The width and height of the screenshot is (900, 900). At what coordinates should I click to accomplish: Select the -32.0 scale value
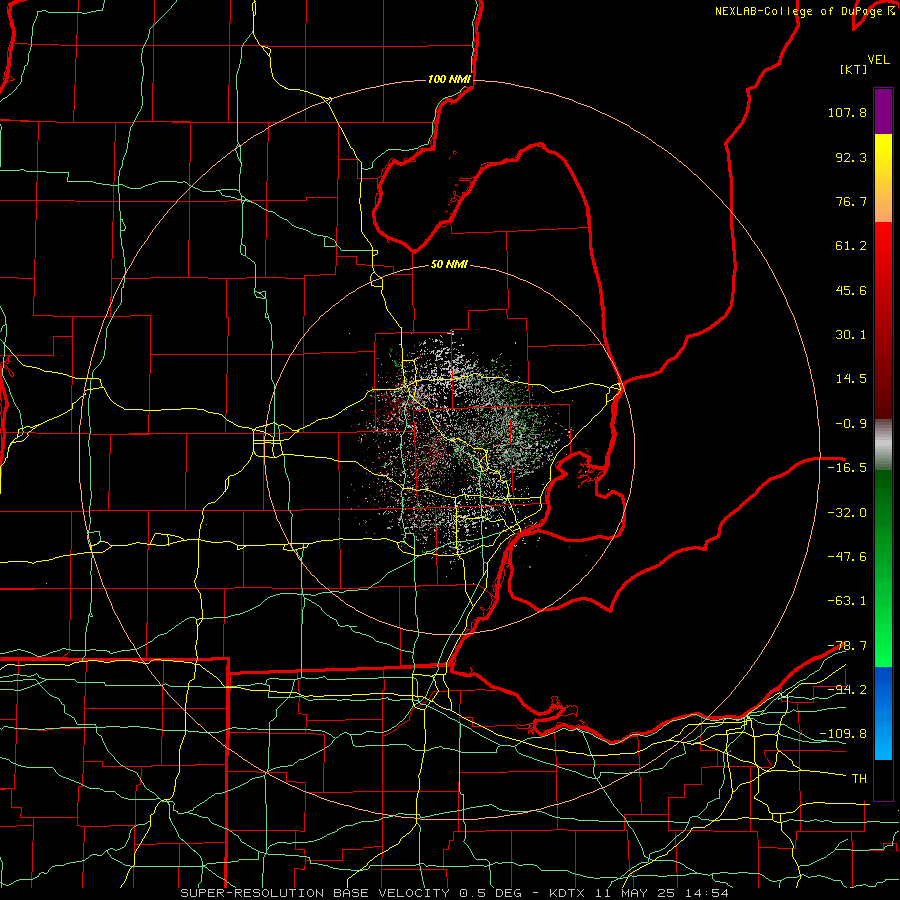[x=847, y=513]
